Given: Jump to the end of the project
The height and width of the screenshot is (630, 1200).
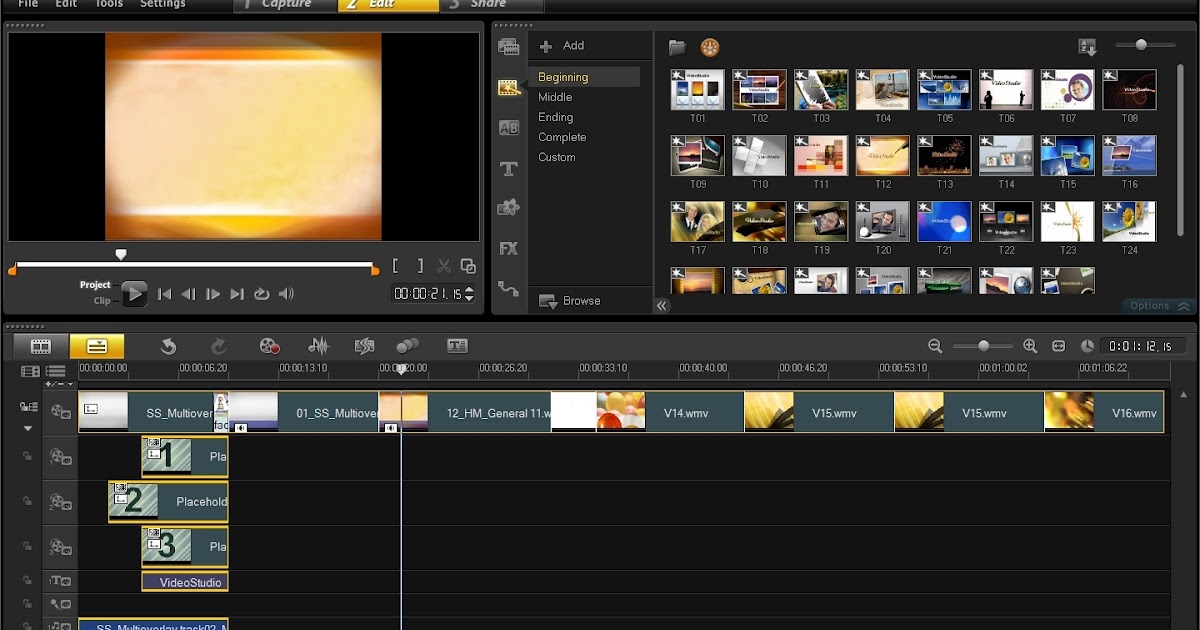Looking at the screenshot, I should coord(237,294).
